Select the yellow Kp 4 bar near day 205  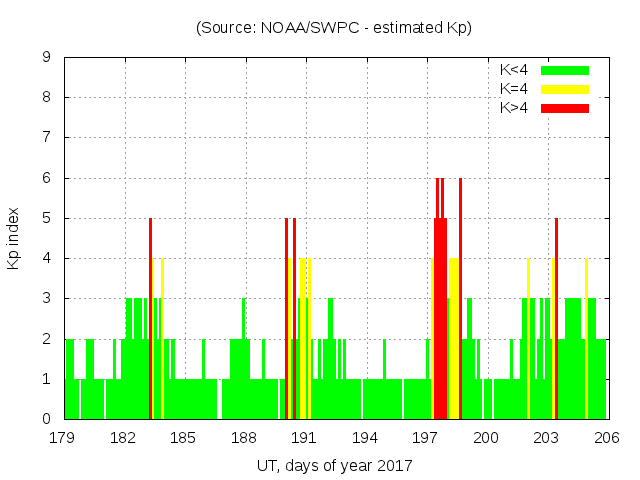[x=586, y=340]
